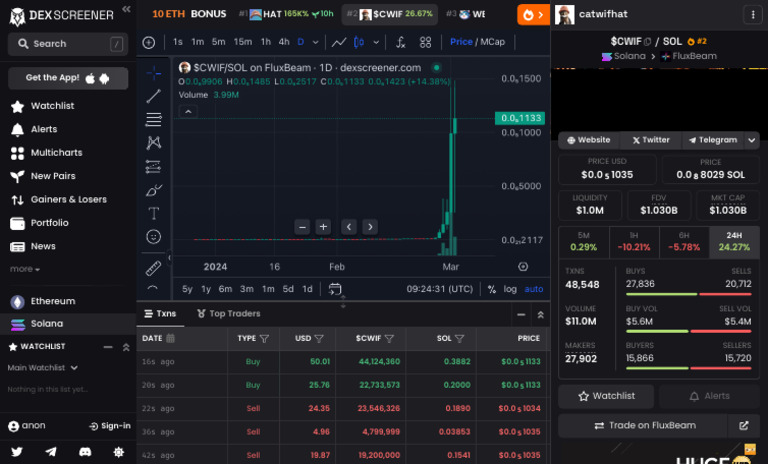This screenshot has height=464, width=768.
Task: Toggle log scale on chart
Action: click(x=510, y=289)
